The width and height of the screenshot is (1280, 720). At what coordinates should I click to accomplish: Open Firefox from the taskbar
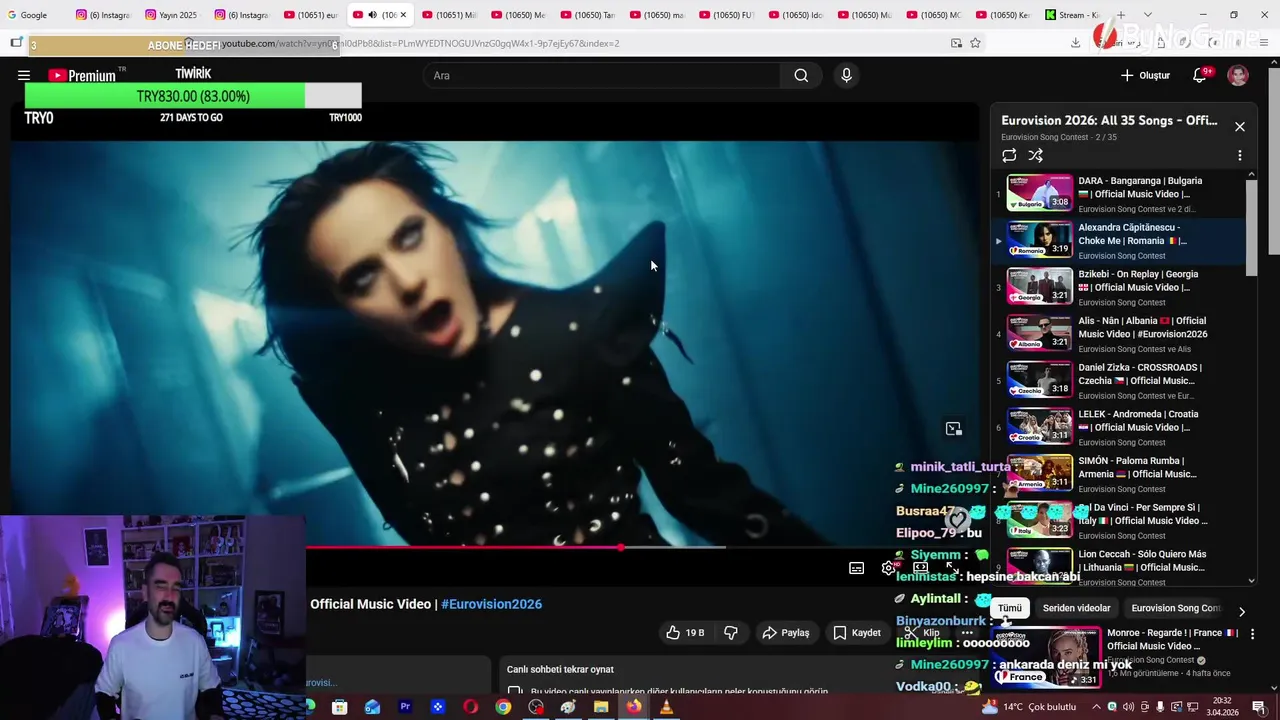click(634, 707)
